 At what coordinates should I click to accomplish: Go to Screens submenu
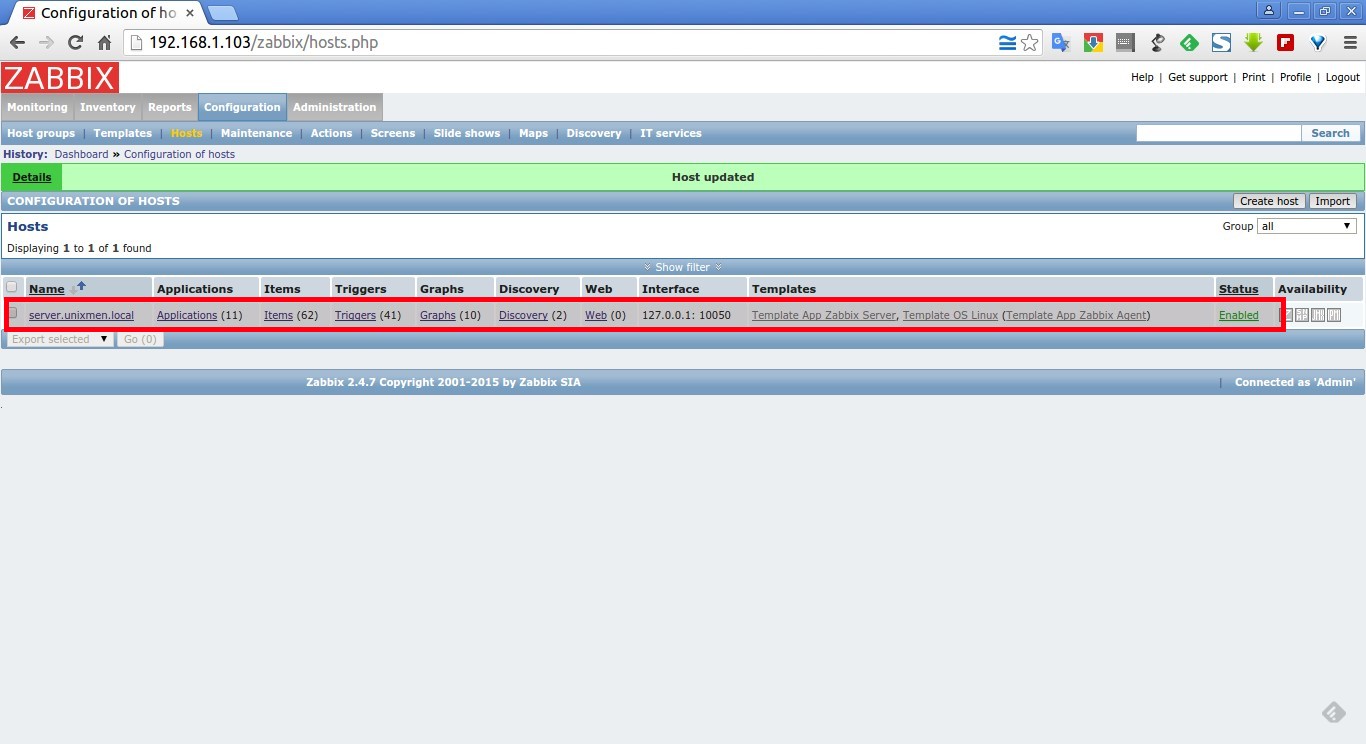click(x=393, y=133)
